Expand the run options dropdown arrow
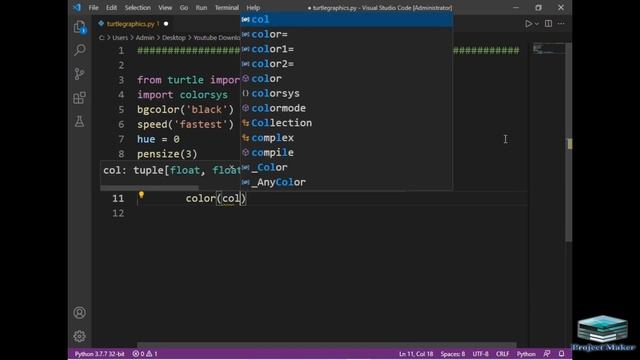 pos(537,24)
